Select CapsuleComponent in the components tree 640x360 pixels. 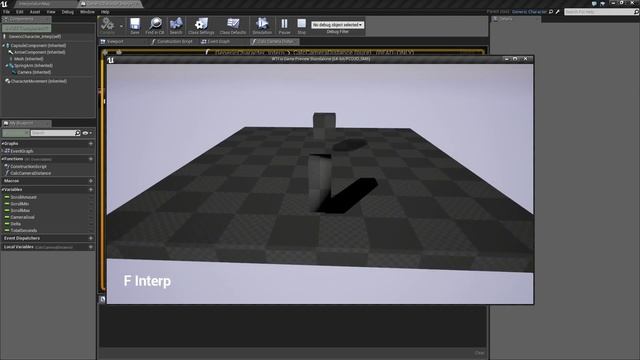pos(38,46)
